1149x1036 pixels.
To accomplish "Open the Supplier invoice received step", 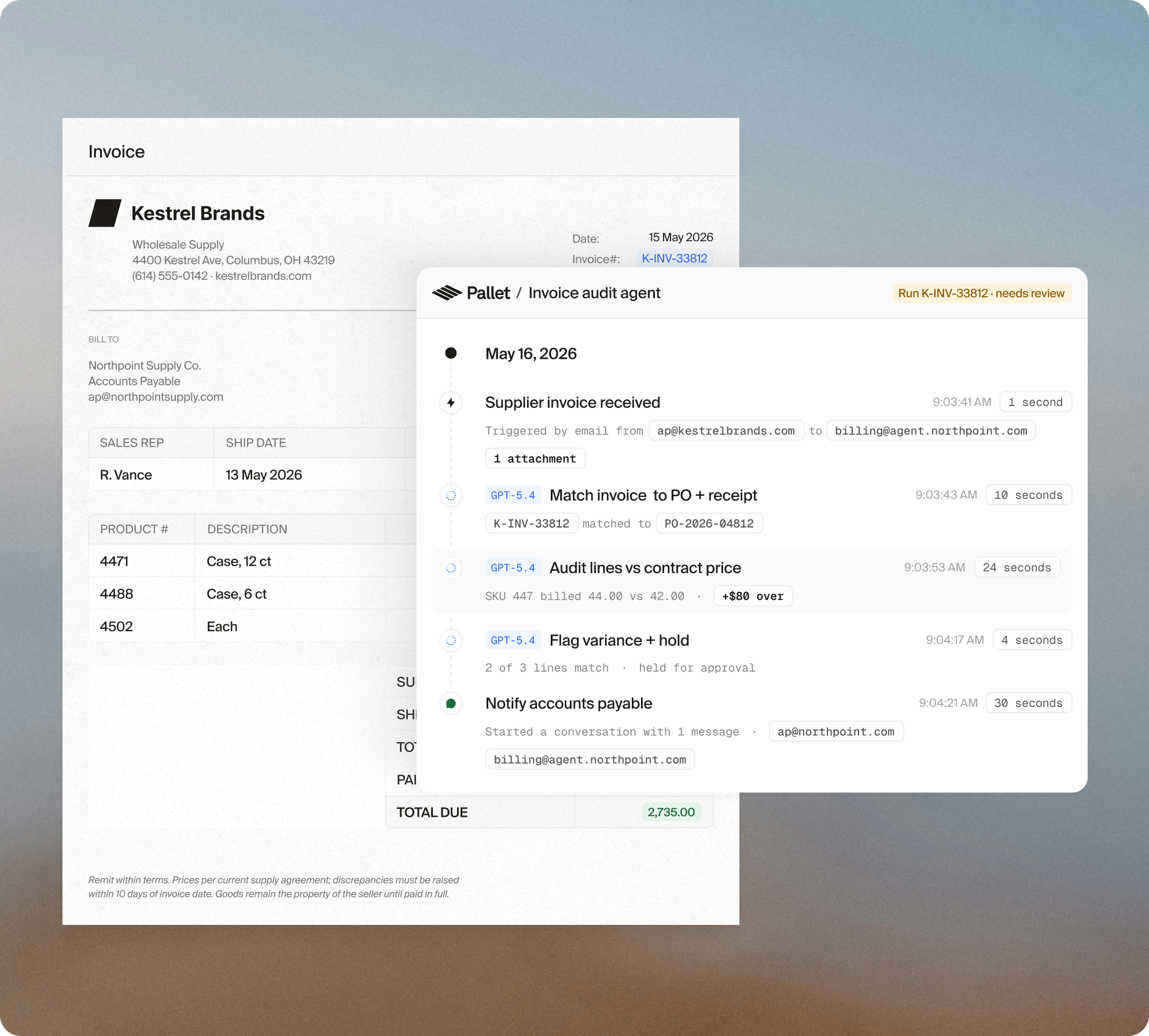I will pos(573,403).
